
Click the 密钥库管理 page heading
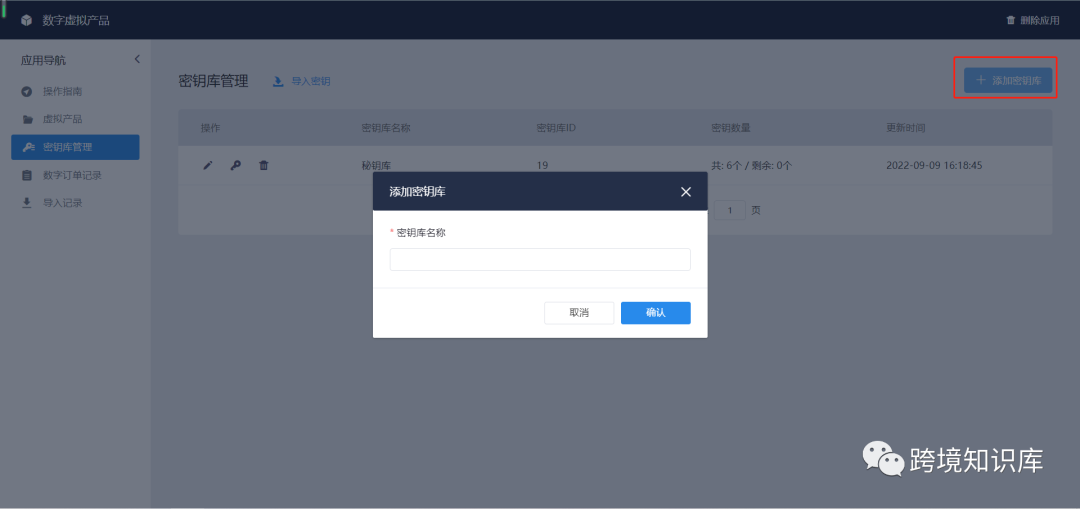[x=213, y=81]
